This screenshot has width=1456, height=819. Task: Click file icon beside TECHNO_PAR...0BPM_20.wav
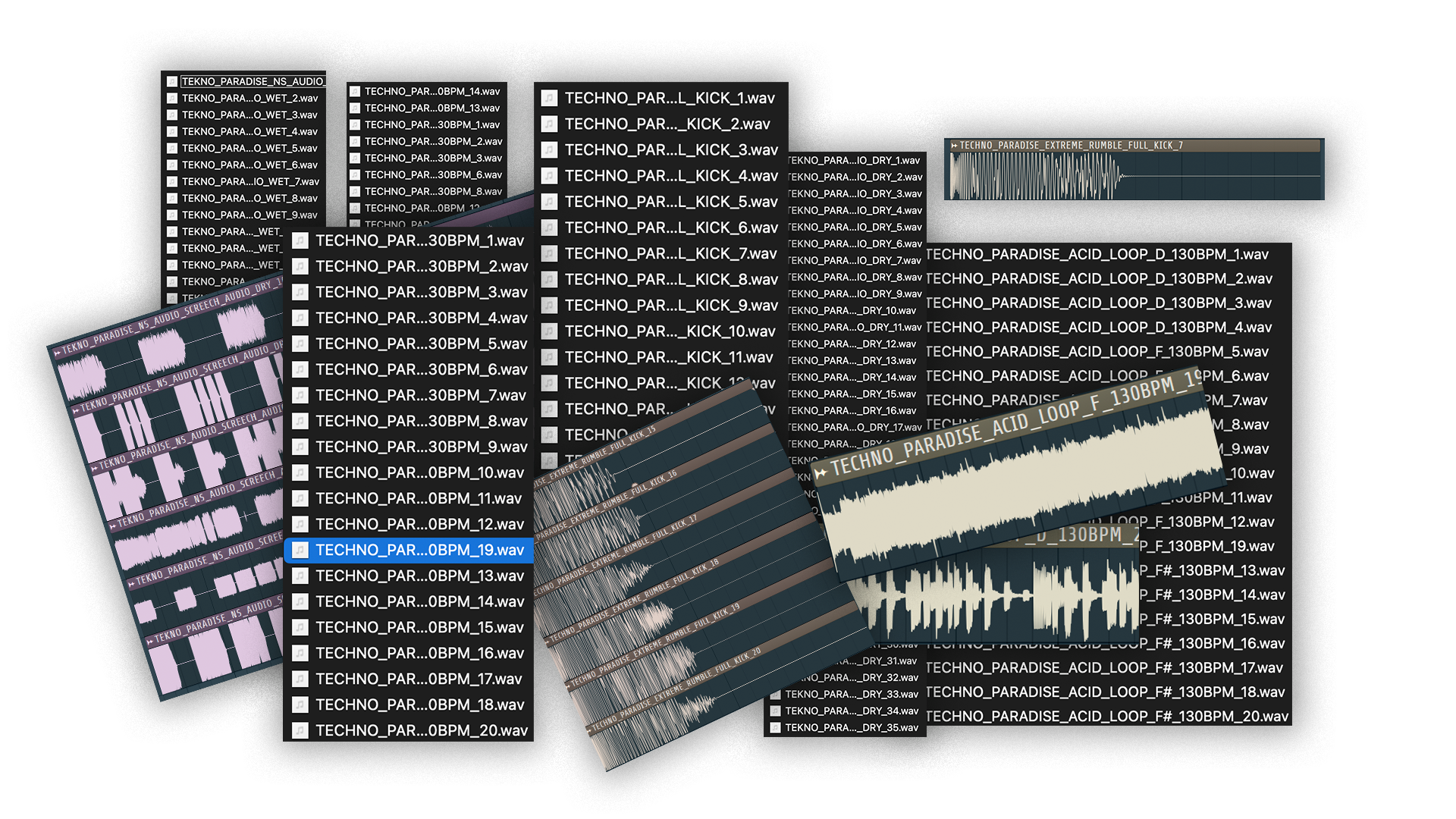coord(300,731)
